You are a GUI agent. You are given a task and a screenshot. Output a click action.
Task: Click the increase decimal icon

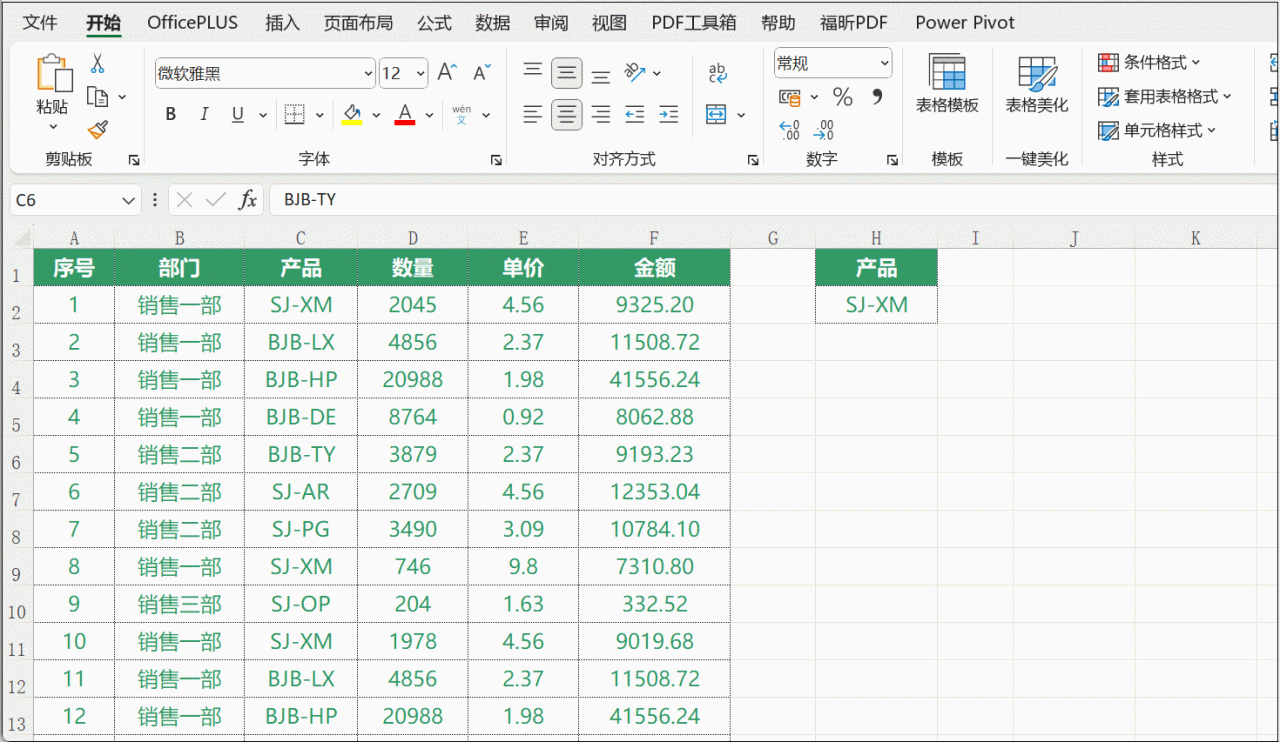coord(790,130)
